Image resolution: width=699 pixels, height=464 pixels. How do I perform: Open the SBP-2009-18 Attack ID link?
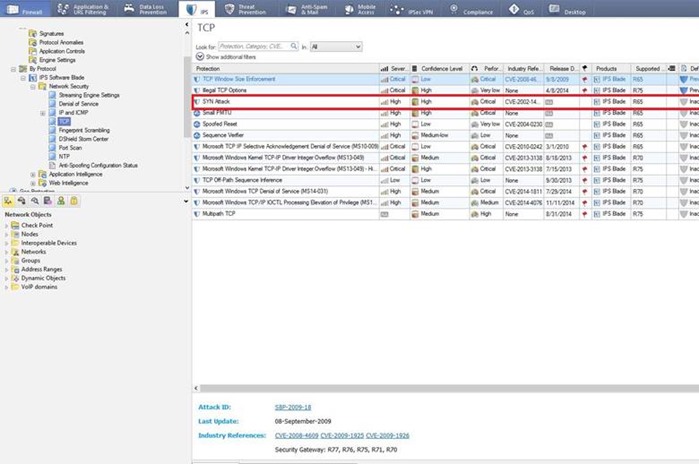(293, 407)
